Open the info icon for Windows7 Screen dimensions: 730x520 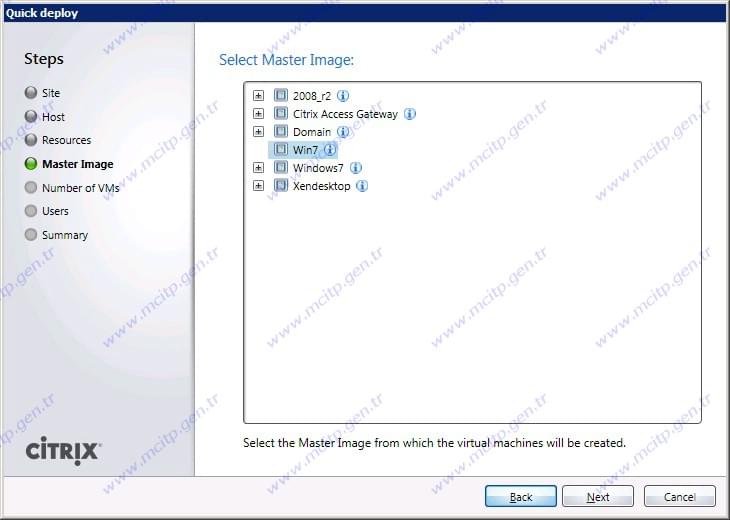tap(356, 168)
